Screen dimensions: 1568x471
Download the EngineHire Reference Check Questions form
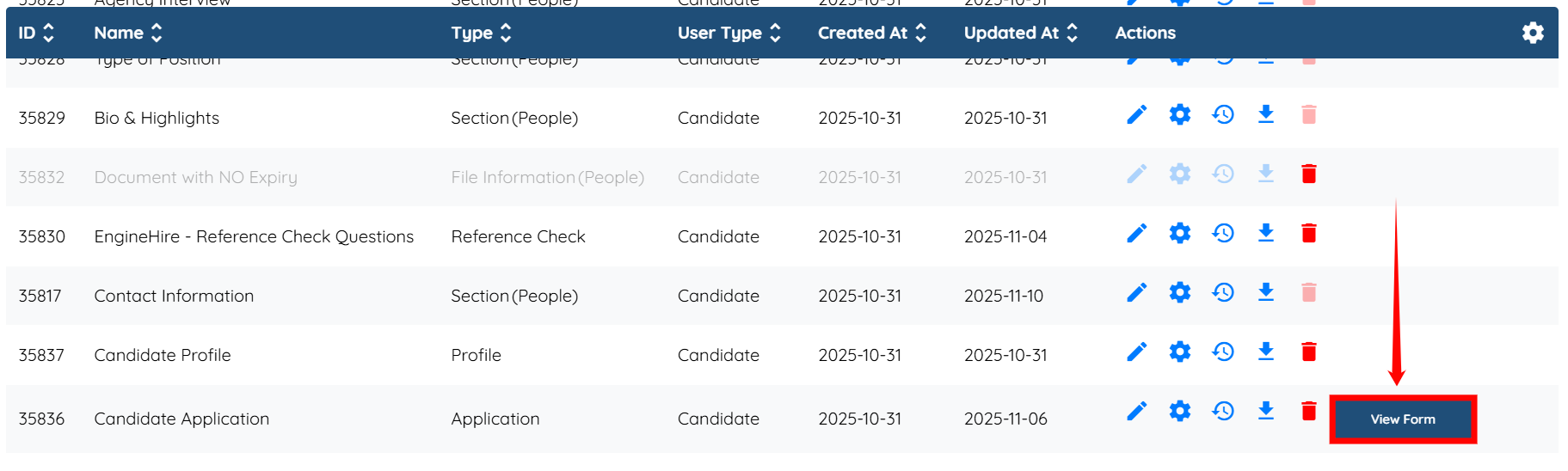pyautogui.click(x=1265, y=233)
